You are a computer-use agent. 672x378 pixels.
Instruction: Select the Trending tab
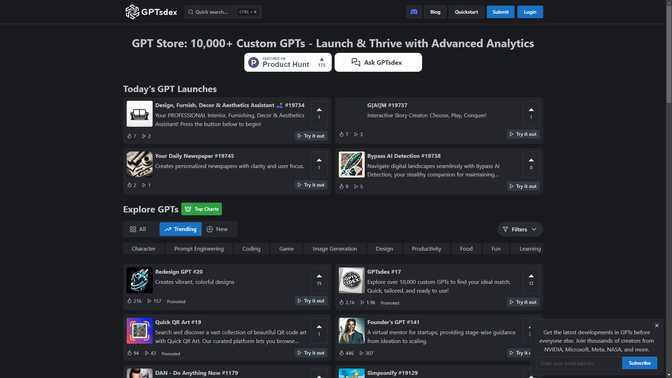[180, 229]
